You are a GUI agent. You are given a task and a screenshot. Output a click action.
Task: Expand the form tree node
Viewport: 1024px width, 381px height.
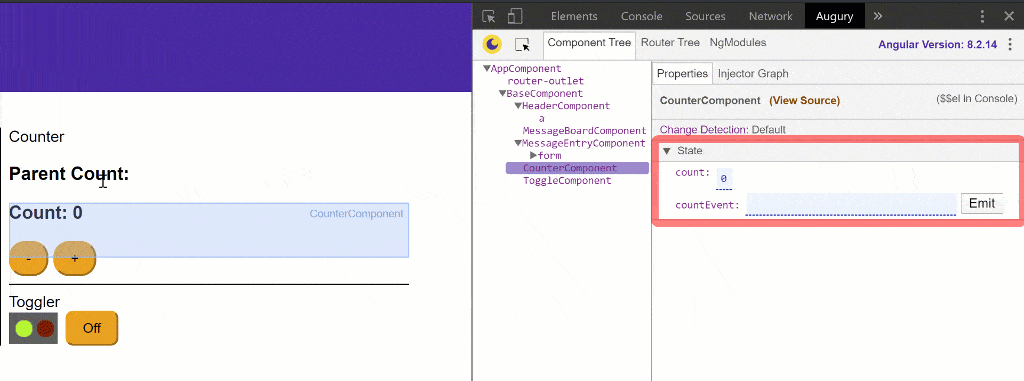[x=534, y=156]
